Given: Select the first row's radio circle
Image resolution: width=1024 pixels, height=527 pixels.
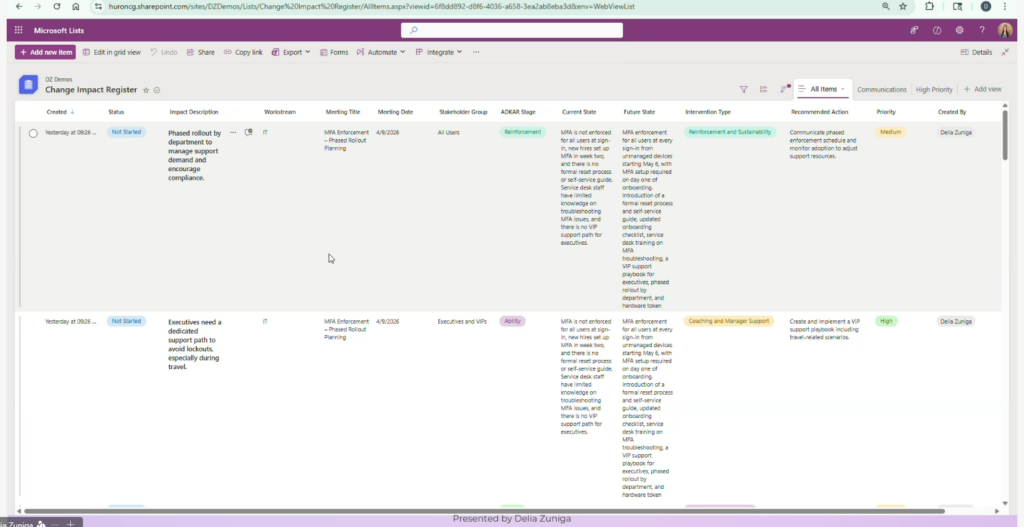Looking at the screenshot, I should tap(33, 133).
